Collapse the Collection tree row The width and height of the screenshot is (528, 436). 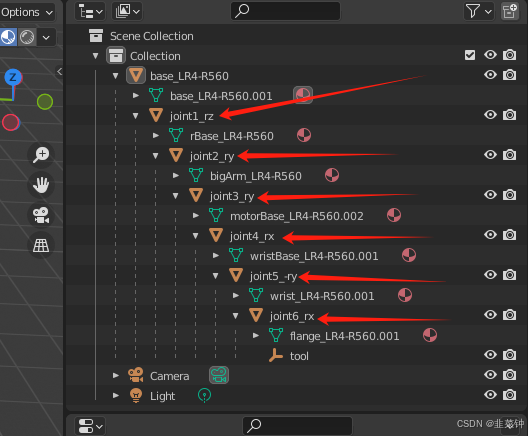coord(96,56)
